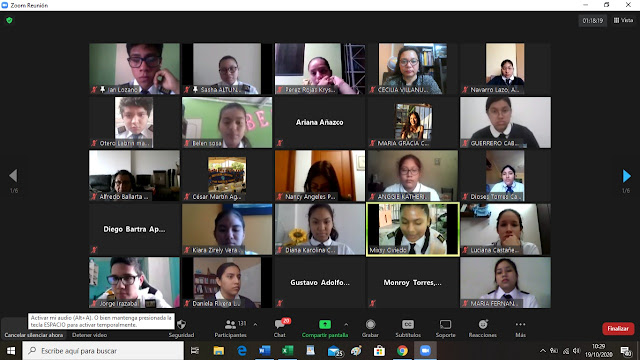The width and height of the screenshot is (640, 360).
Task: Select César Martín Ag video tile
Action: 227,176
